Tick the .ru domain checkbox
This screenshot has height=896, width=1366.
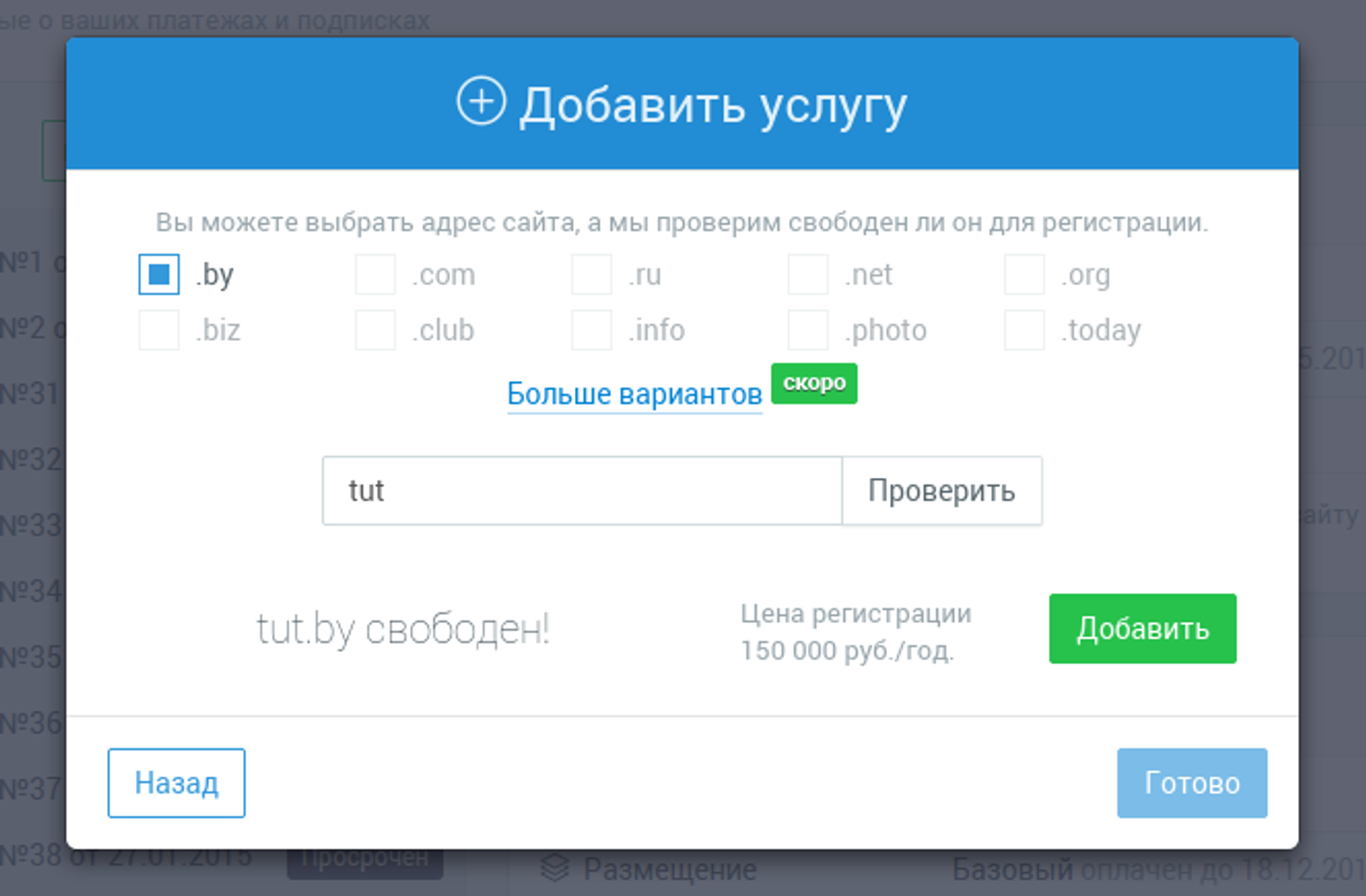[x=592, y=275]
